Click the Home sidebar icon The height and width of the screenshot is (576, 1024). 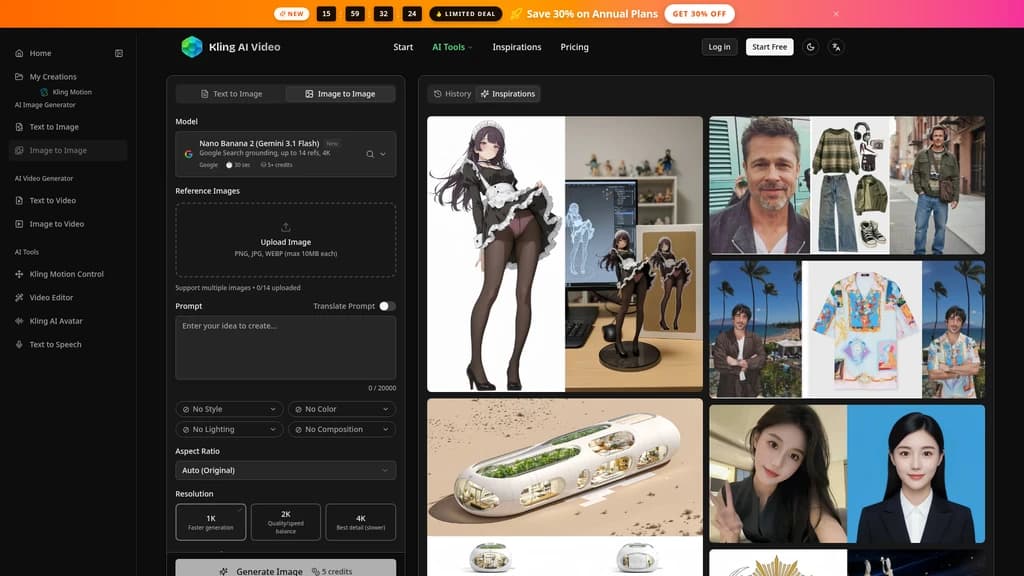point(19,53)
